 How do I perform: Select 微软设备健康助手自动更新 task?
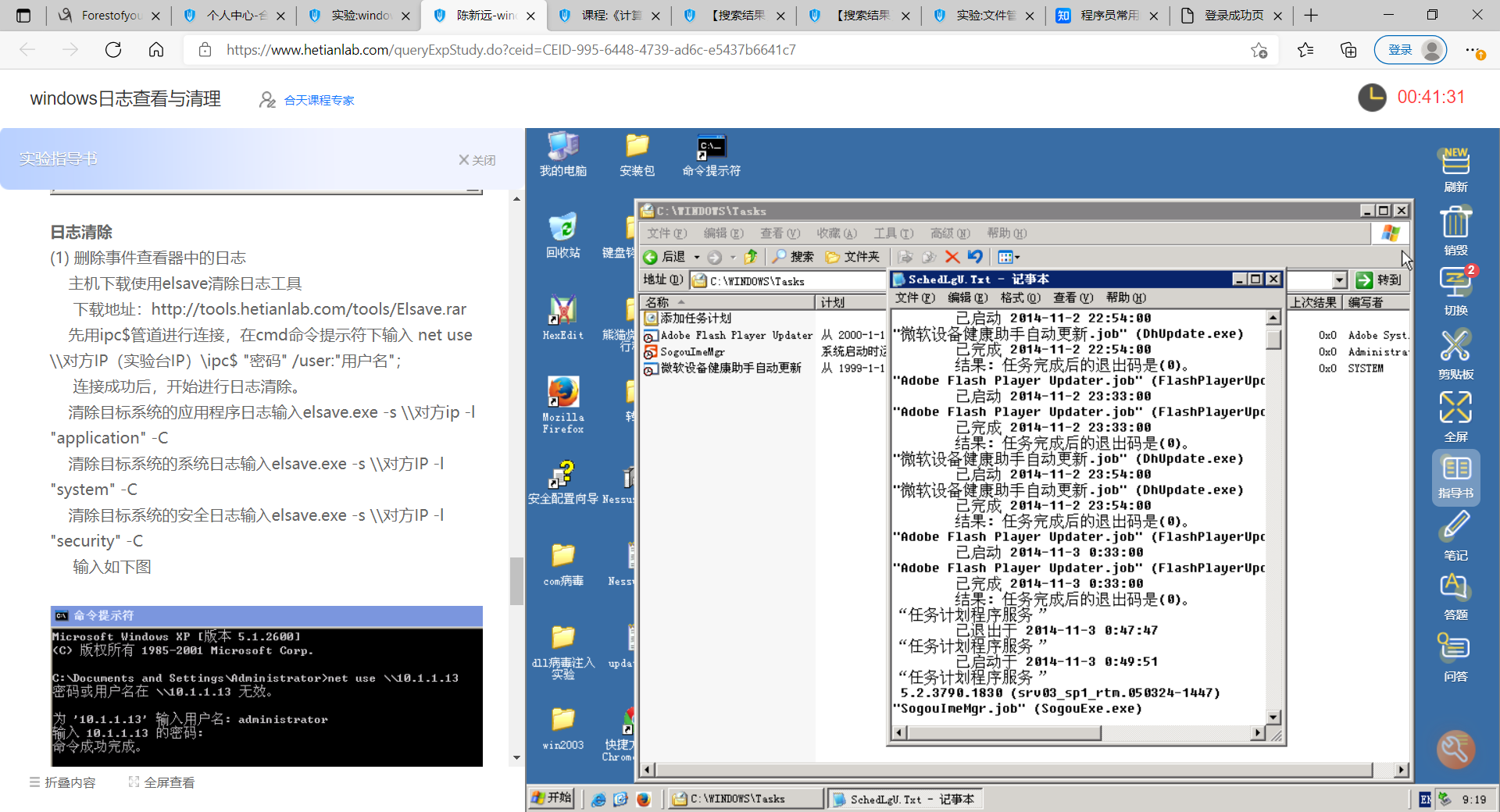723,369
